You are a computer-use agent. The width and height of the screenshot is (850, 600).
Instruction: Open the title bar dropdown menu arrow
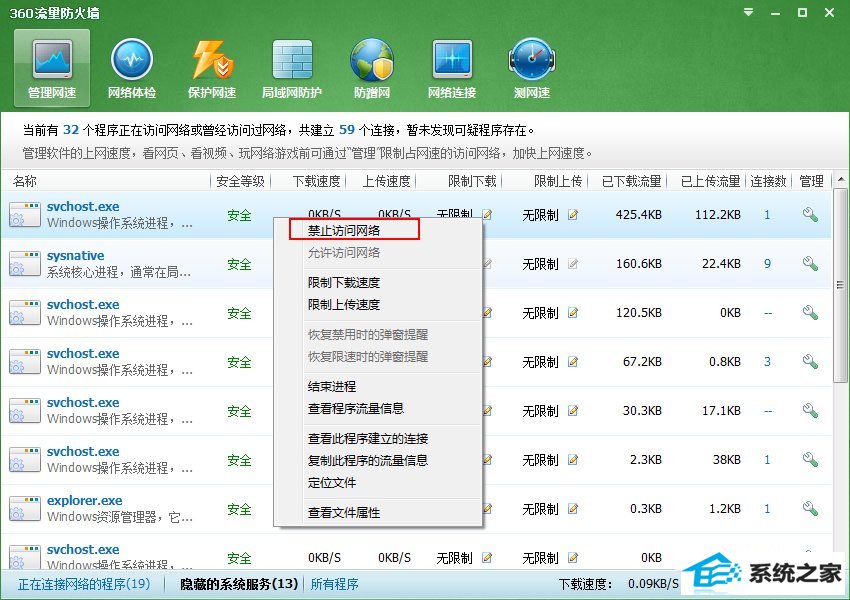coord(749,12)
